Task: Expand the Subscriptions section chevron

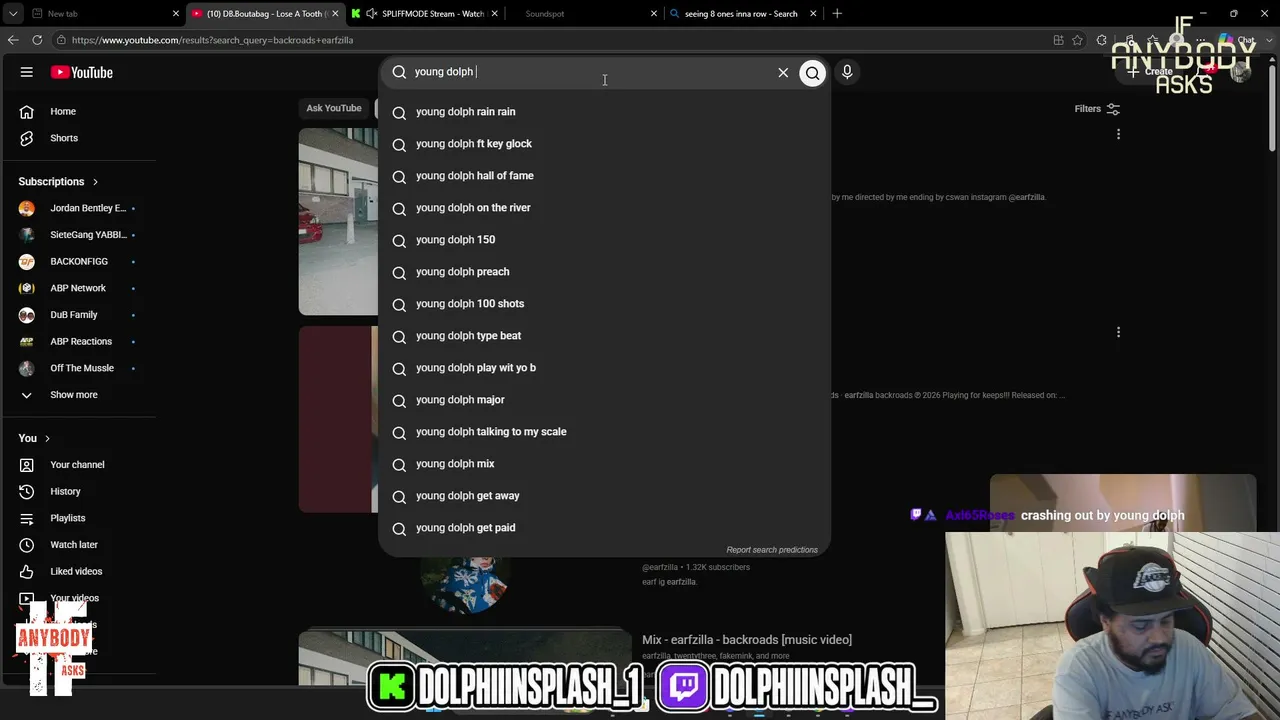Action: coord(95,182)
